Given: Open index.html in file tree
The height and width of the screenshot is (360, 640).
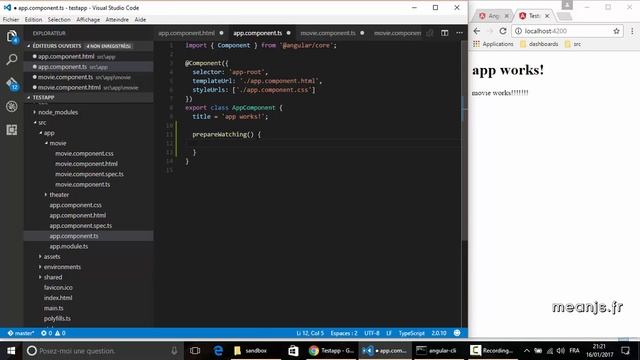Looking at the screenshot, I should [x=58, y=298].
